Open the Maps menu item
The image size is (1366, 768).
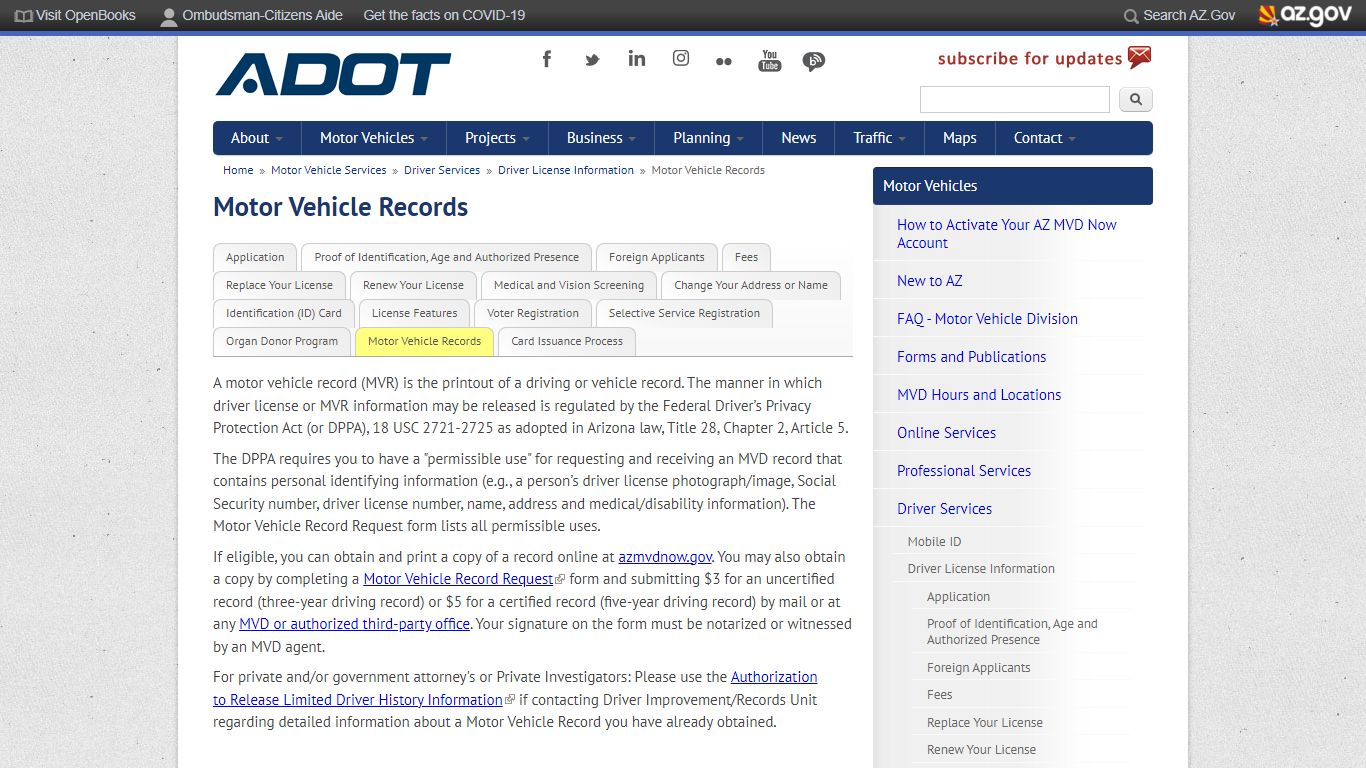[x=960, y=138]
